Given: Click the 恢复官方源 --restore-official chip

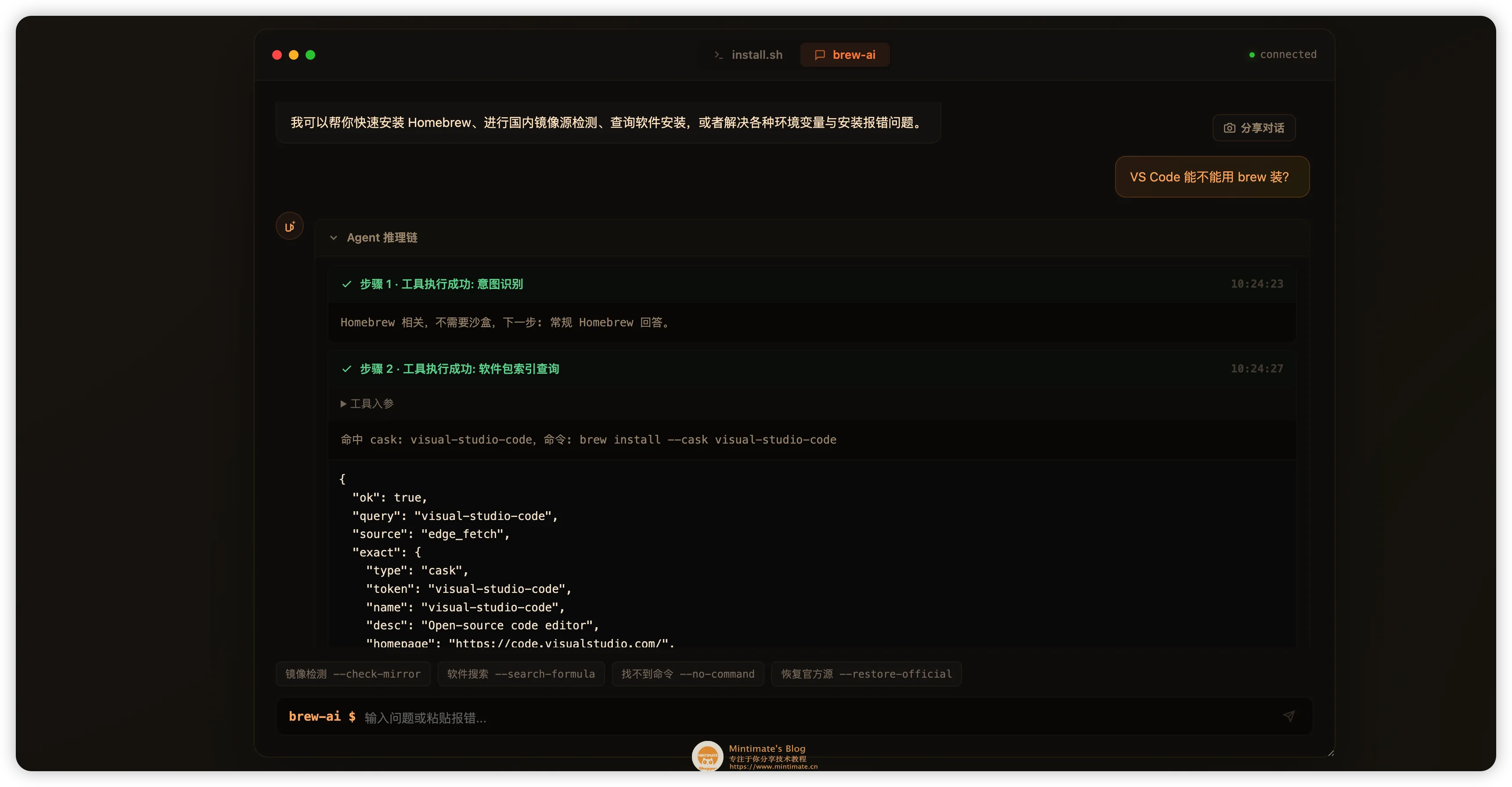Looking at the screenshot, I should click(866, 674).
